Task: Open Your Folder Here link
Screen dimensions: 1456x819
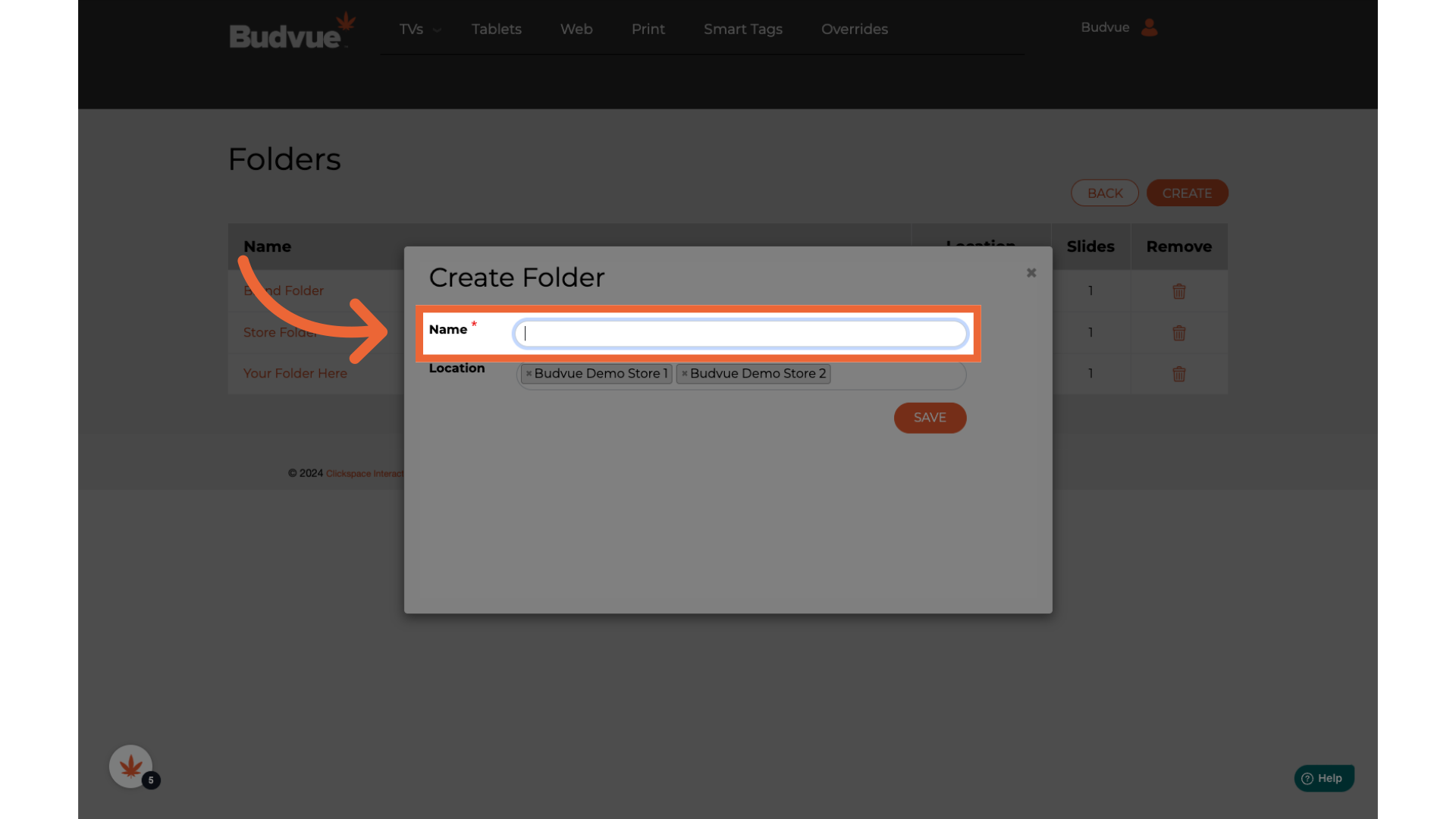Action: pos(295,374)
